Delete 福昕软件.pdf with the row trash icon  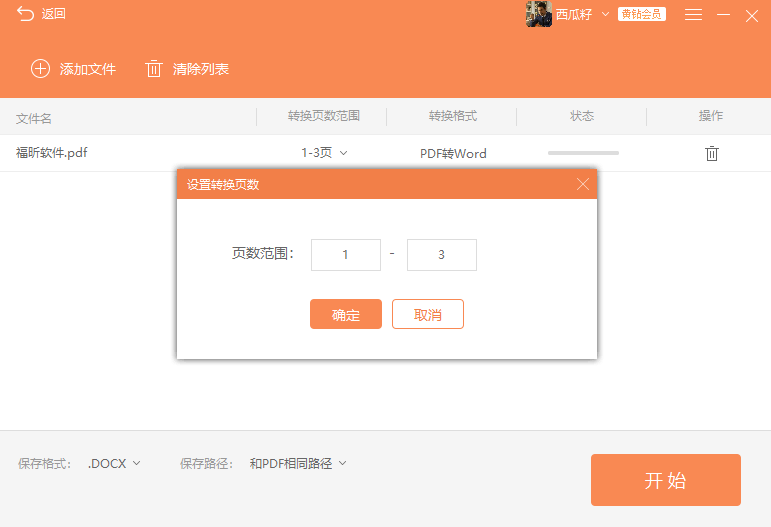tap(712, 153)
